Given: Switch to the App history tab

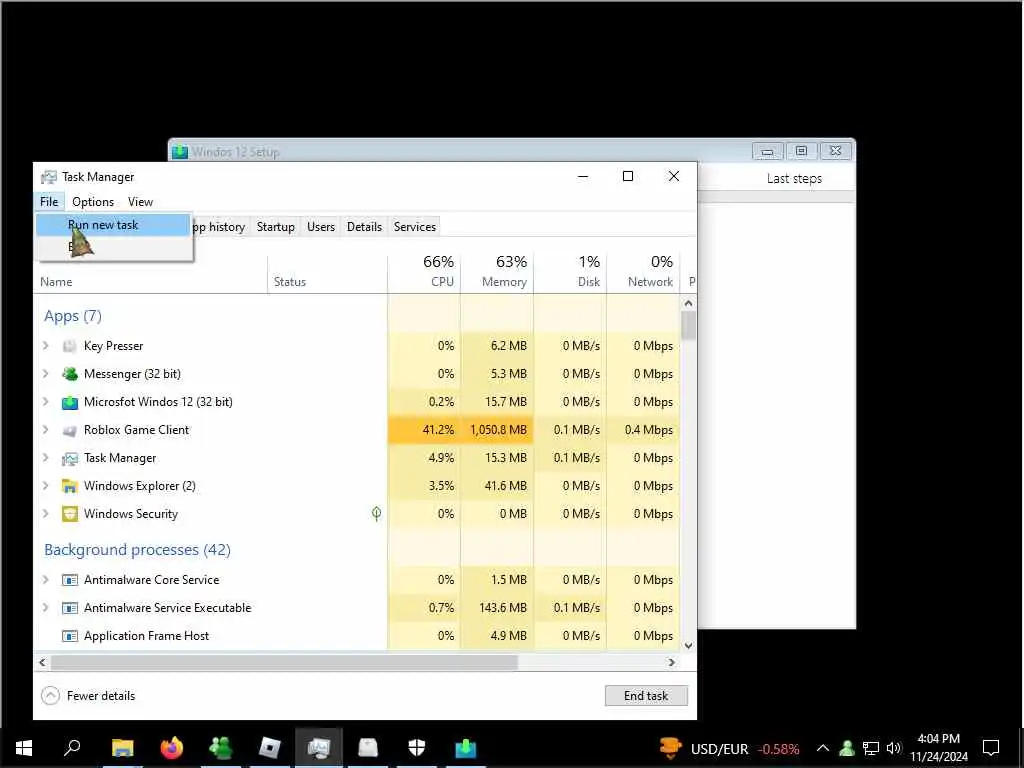Looking at the screenshot, I should (219, 227).
